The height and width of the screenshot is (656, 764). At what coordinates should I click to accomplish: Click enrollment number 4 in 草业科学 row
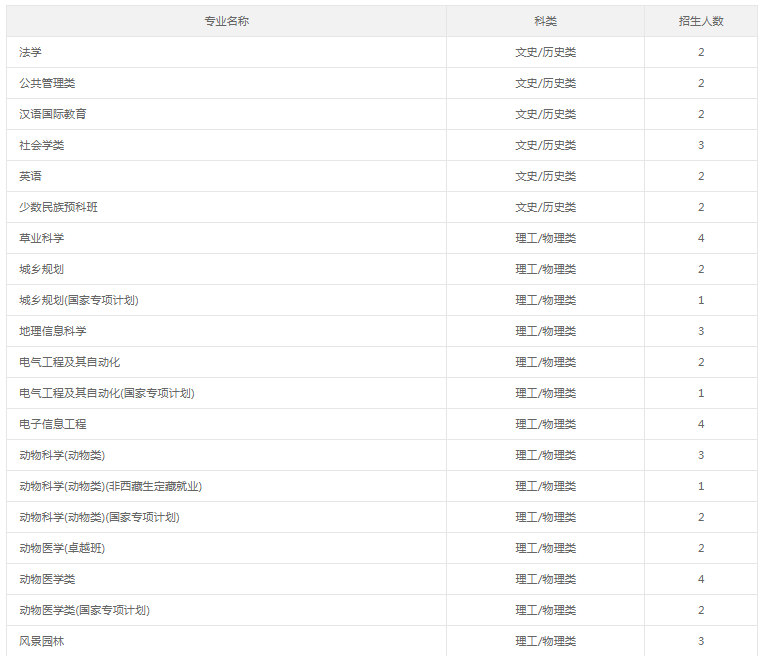pyautogui.click(x=701, y=238)
